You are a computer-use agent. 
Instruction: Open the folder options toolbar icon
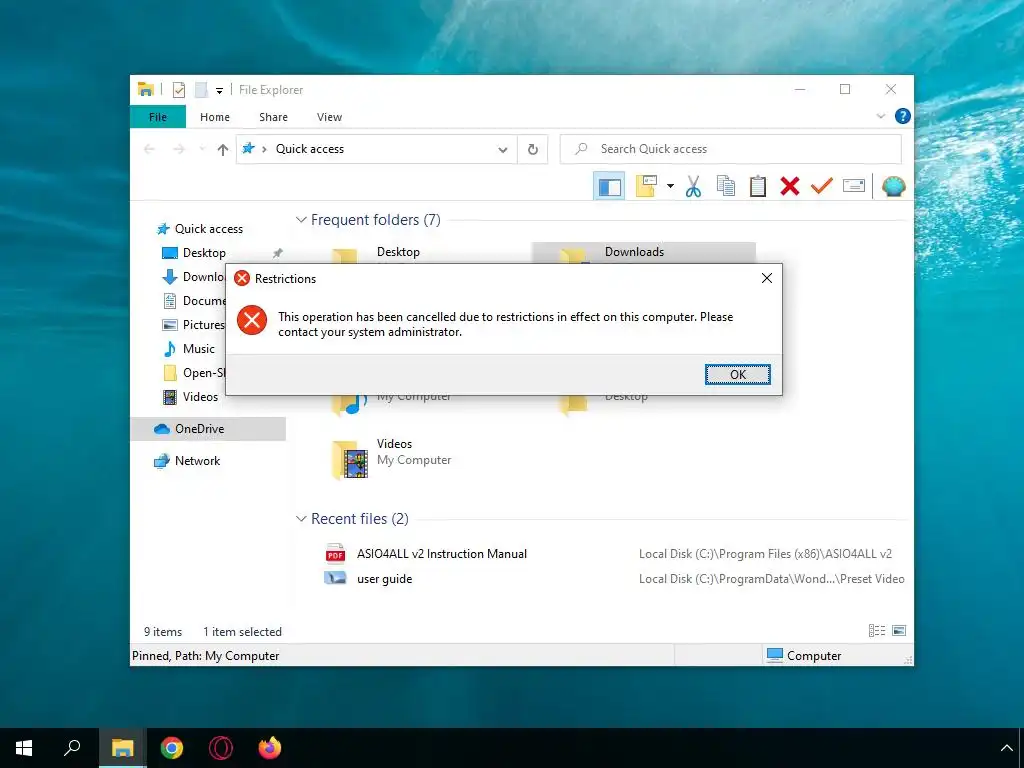pyautogui.click(x=646, y=186)
